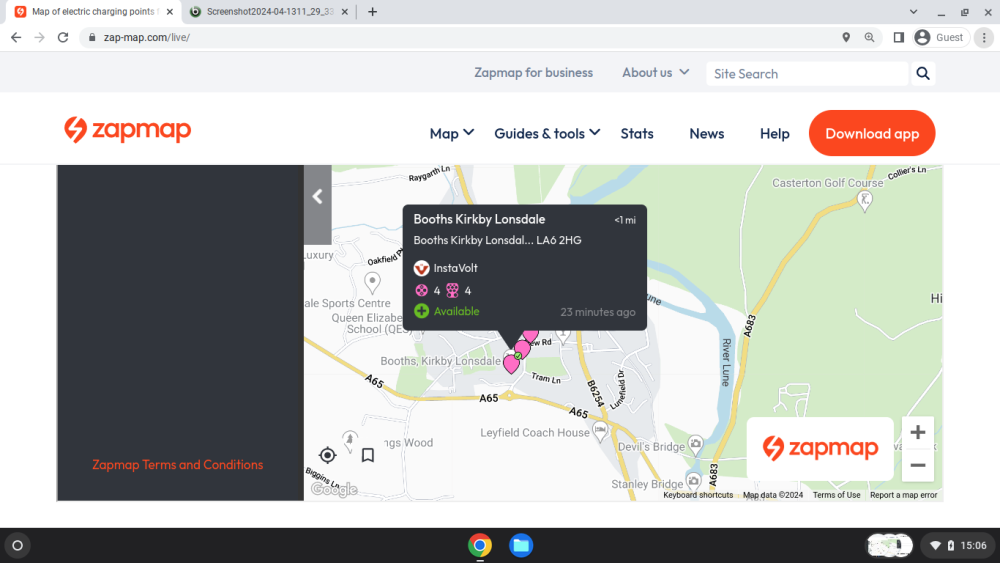Image resolution: width=1000 pixels, height=563 pixels.
Task: Open the ChromeOS launcher
Action: [x=18, y=546]
